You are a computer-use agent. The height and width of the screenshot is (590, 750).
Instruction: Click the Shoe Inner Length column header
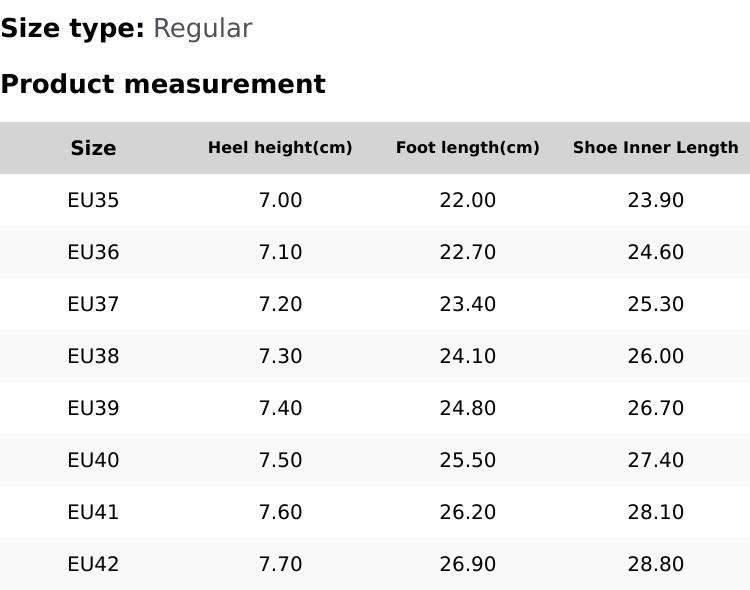tap(655, 148)
